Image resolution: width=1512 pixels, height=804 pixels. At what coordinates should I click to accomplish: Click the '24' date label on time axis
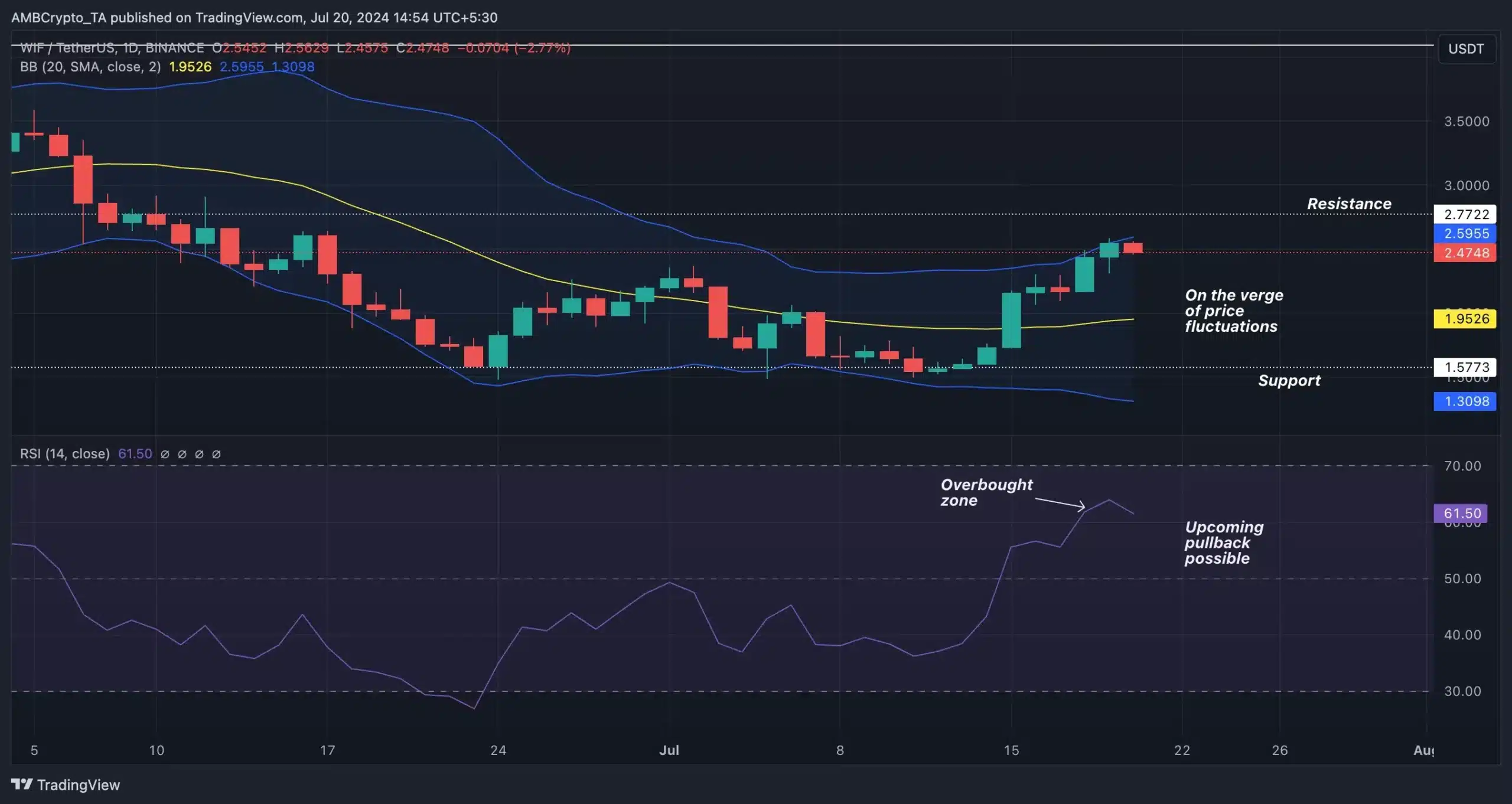(498, 750)
